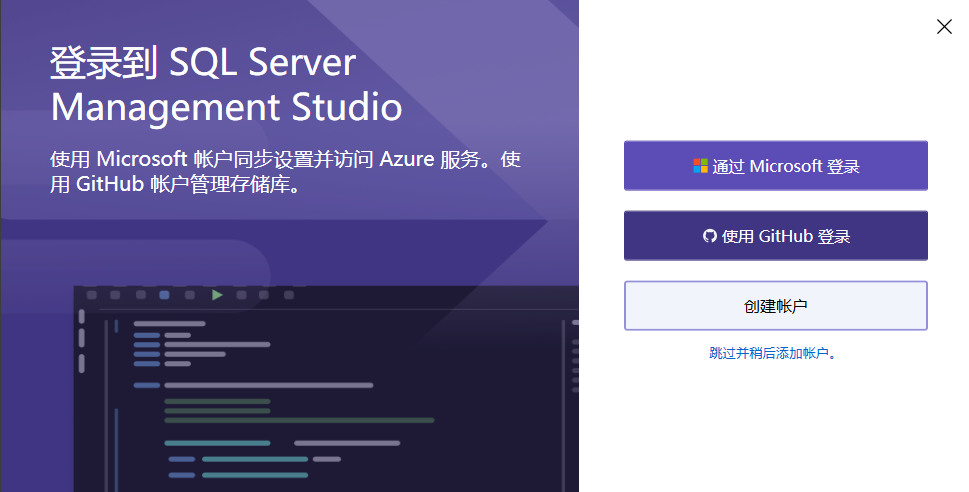Click the 创建帐户 button
This screenshot has height=492, width=969.
coord(776,305)
